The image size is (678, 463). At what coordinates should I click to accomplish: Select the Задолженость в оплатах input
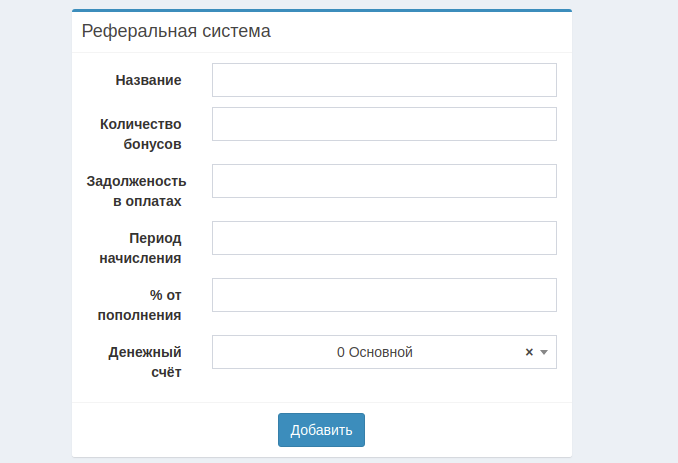coord(384,181)
